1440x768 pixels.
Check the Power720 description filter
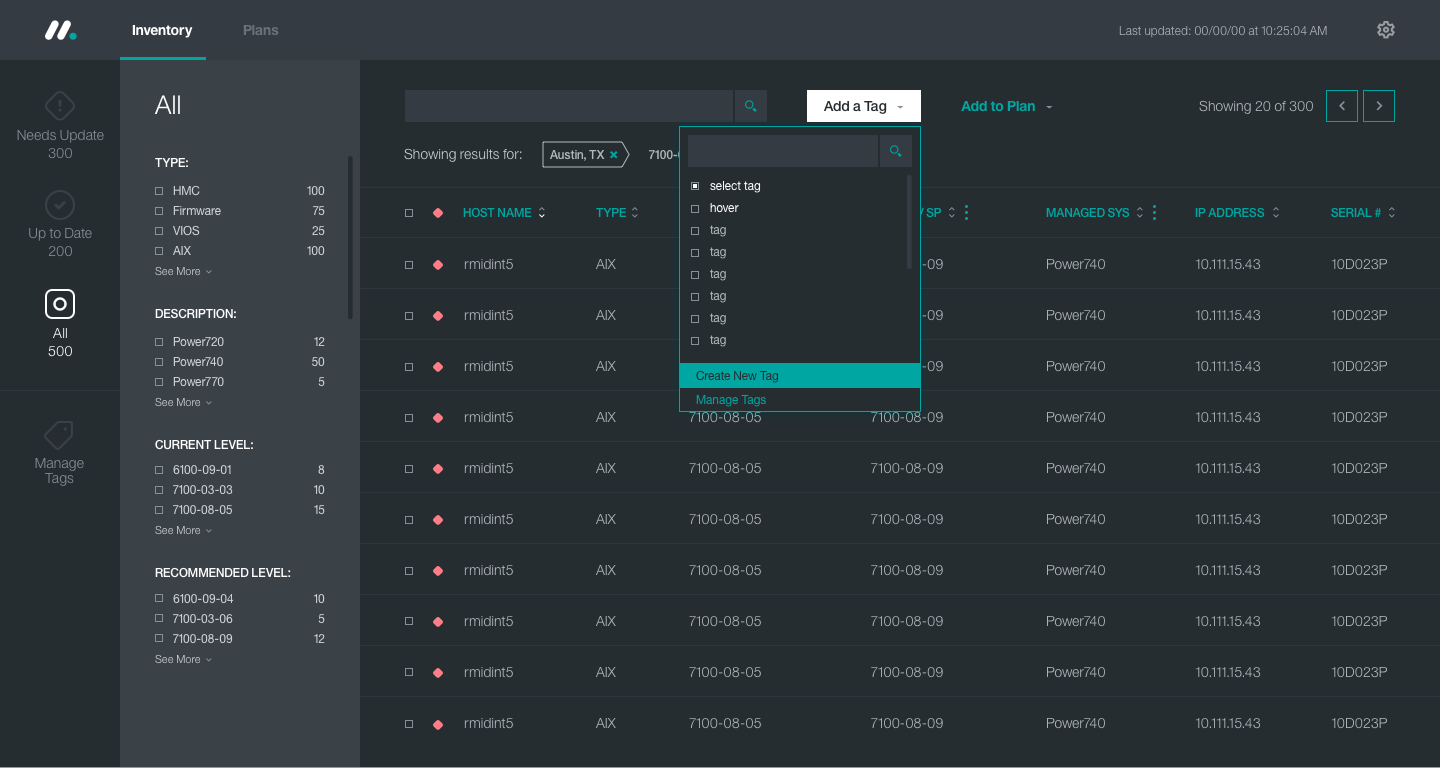tap(159, 342)
